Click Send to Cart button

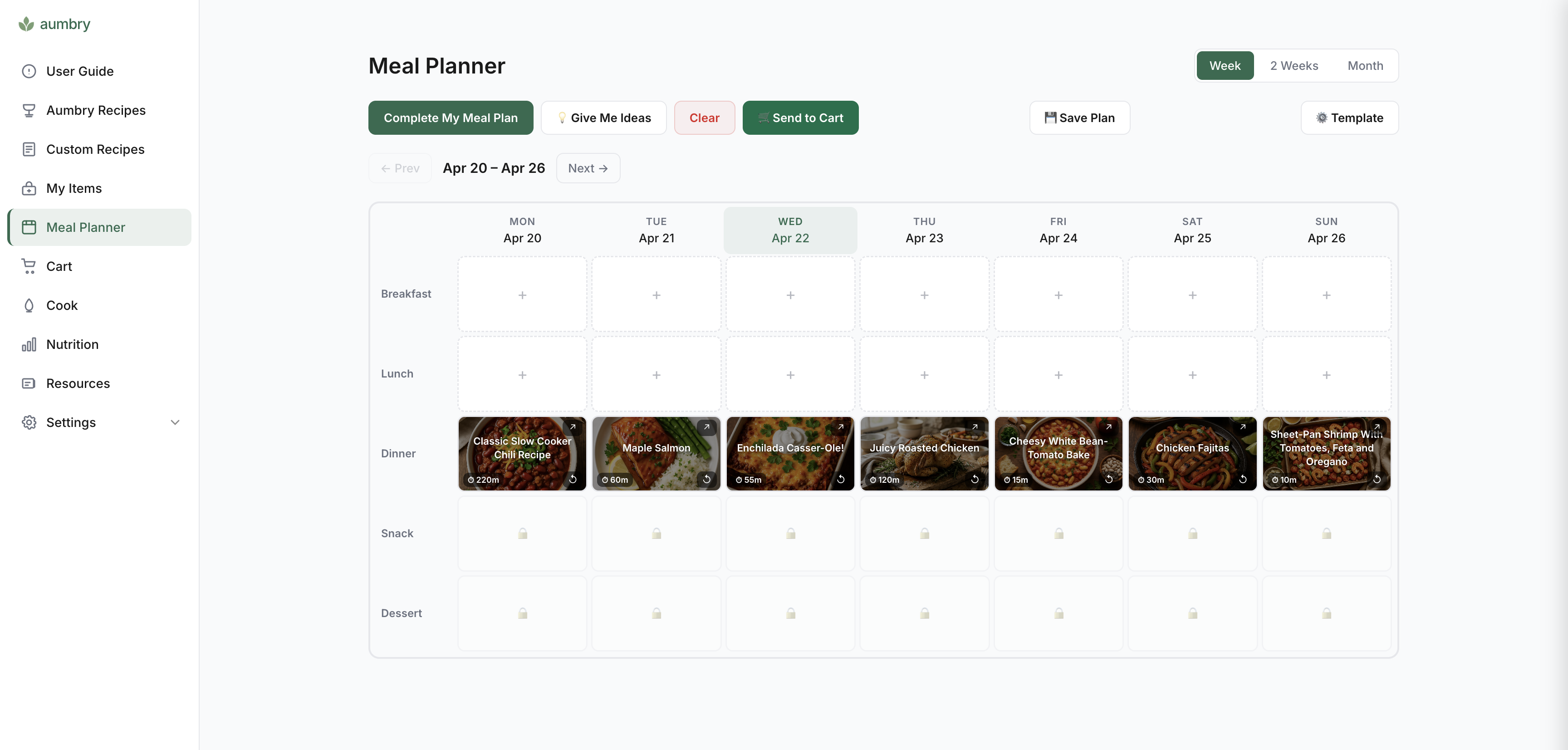pyautogui.click(x=800, y=118)
